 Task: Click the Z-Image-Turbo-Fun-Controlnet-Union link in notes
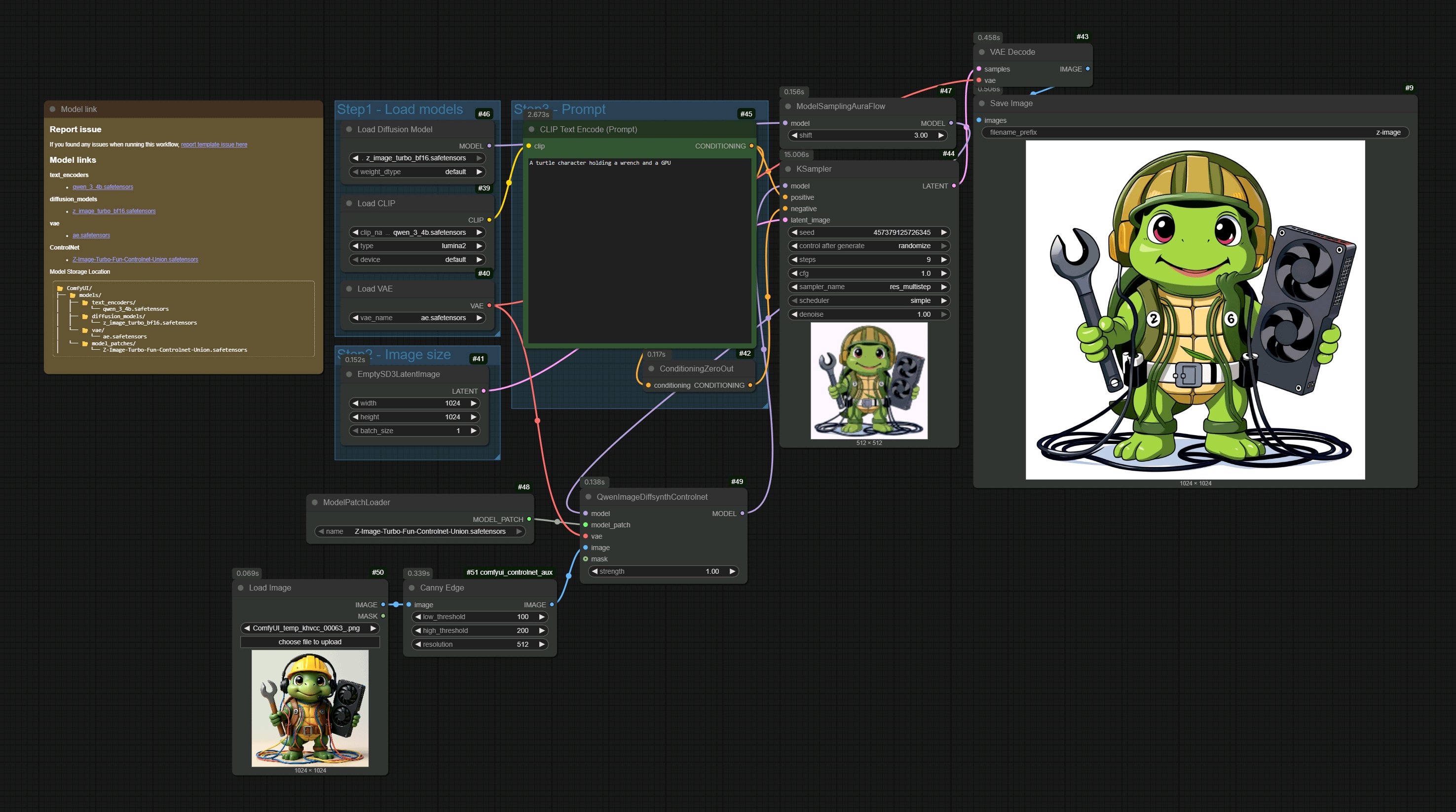(135, 259)
